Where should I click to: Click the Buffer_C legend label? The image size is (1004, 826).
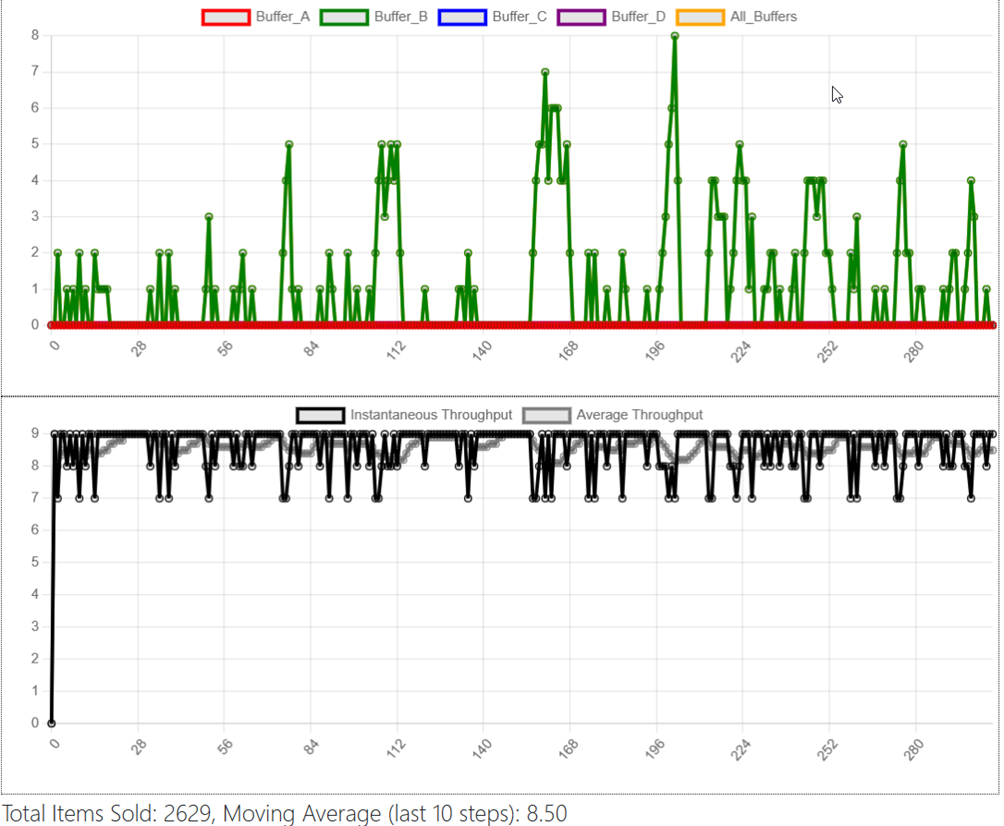(519, 17)
